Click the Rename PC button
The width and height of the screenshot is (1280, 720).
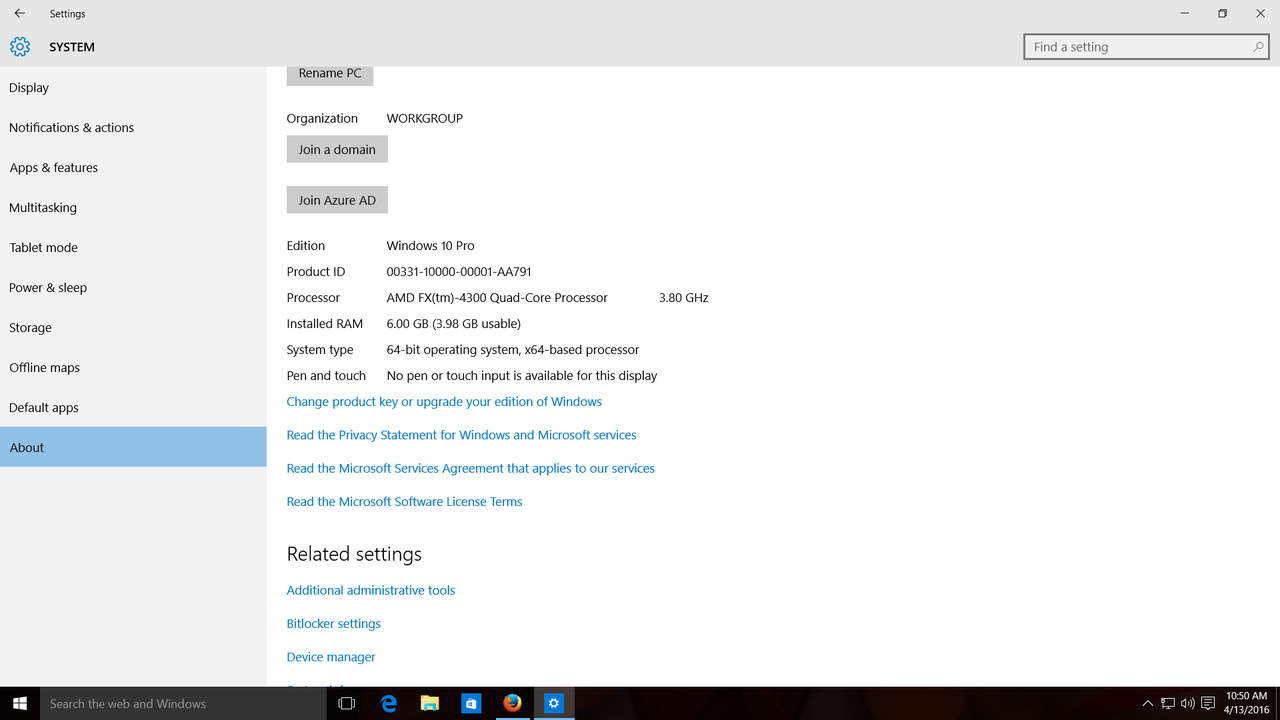coord(330,74)
